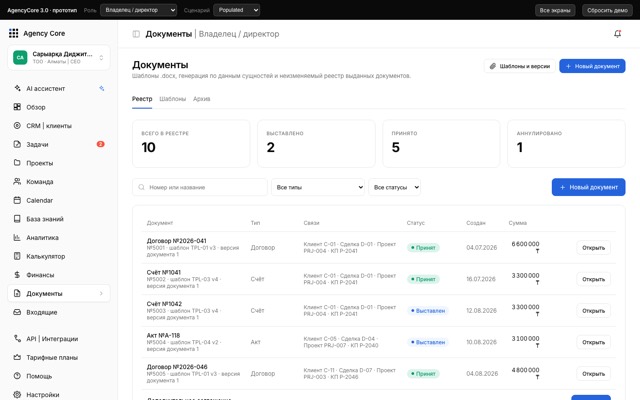Click the Calendar sidebar icon
Image resolution: width=640 pixels, height=400 pixels.
coord(17,200)
